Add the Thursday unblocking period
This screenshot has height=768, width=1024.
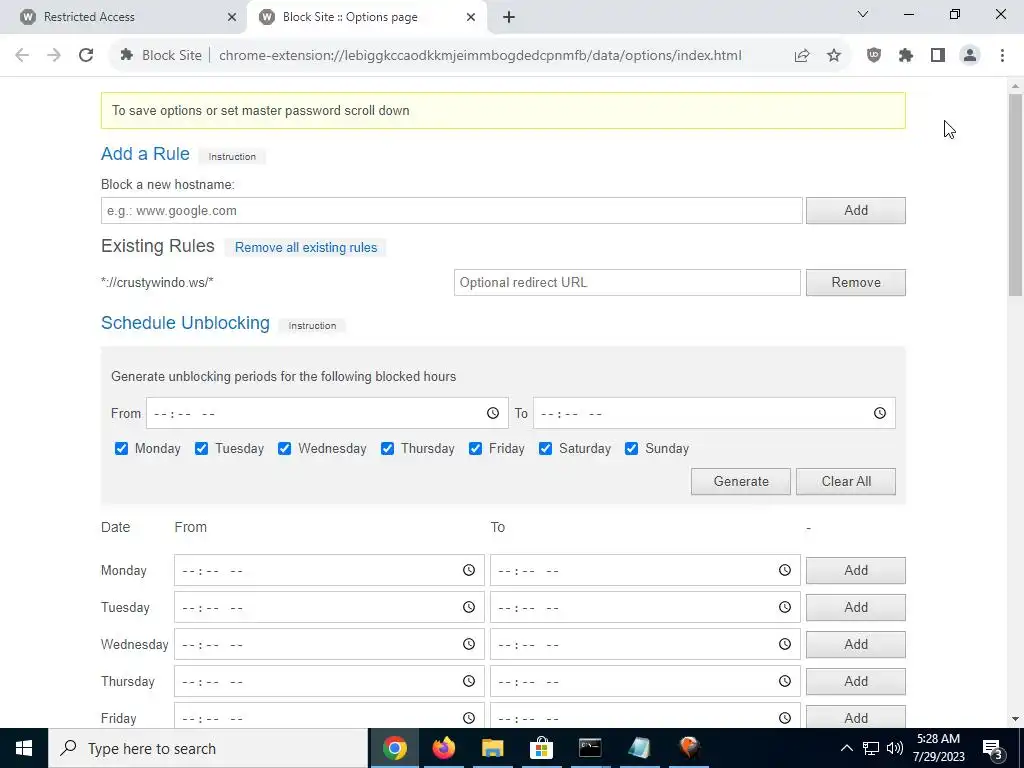tap(856, 681)
